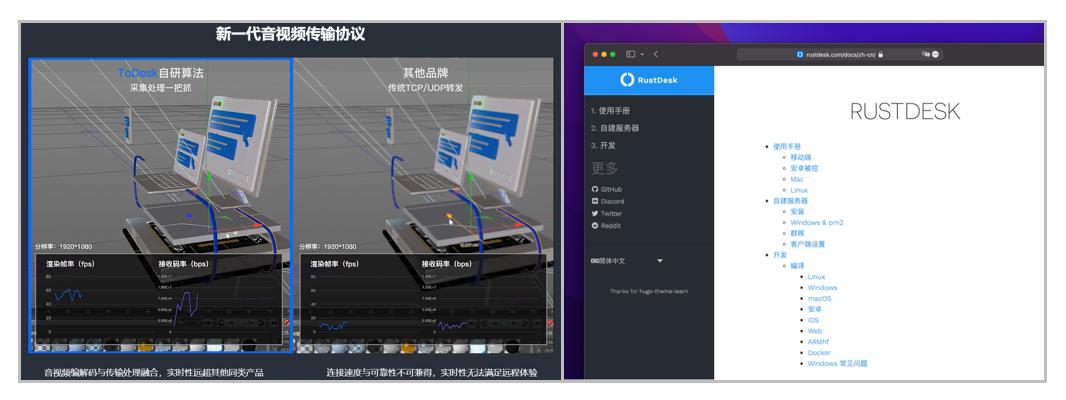Open the 开发 link in page contents
Screen dimensions: 1066x400
780,255
